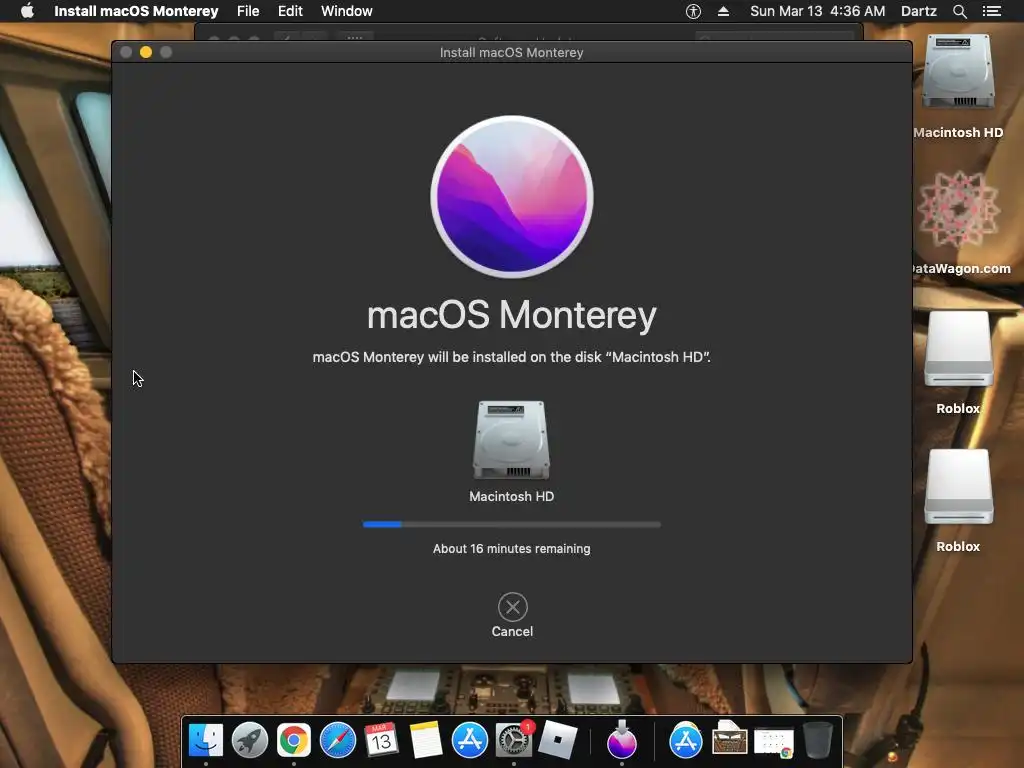
Task: Select the upper Roblox disk on desktop
Action: pyautogui.click(x=958, y=349)
